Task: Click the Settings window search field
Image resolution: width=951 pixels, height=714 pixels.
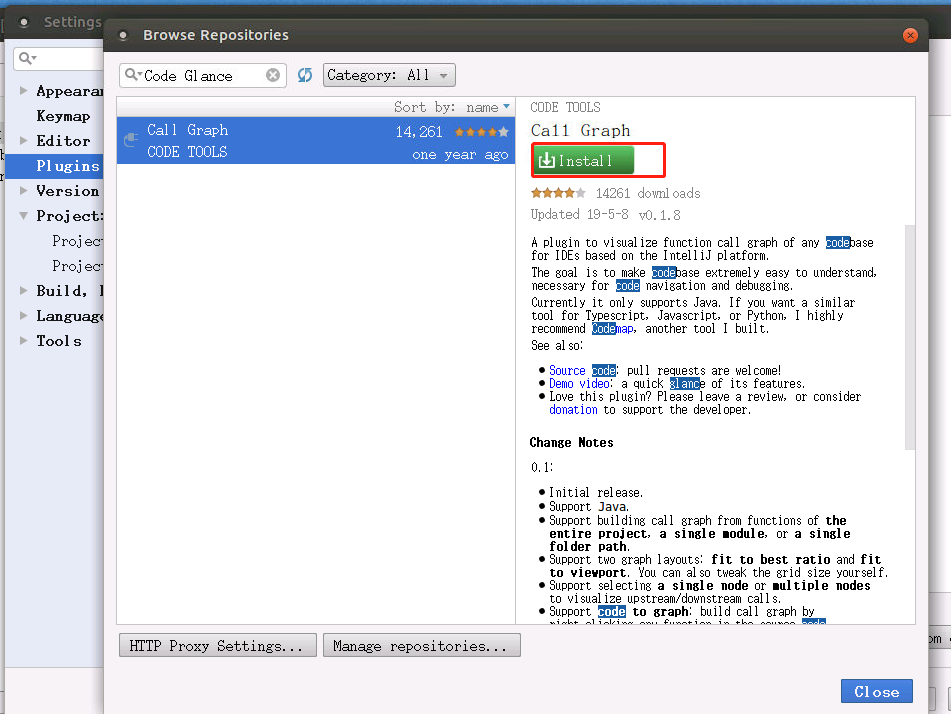Action: click(x=58, y=58)
